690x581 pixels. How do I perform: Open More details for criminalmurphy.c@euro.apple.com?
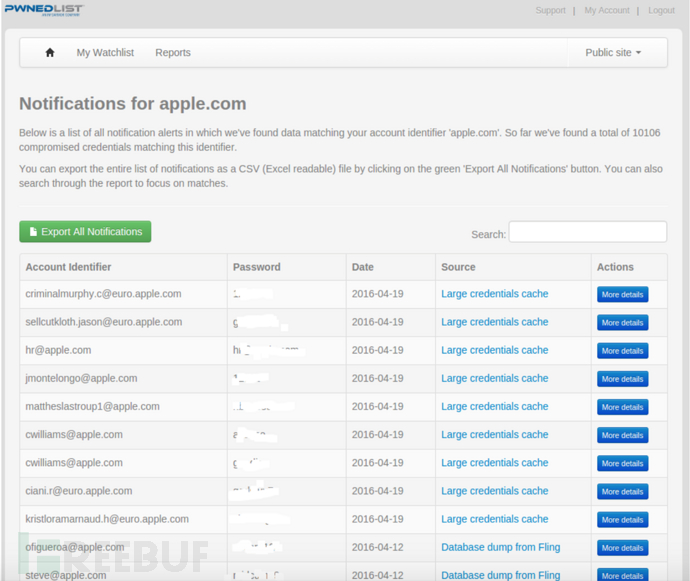pyautogui.click(x=622, y=294)
